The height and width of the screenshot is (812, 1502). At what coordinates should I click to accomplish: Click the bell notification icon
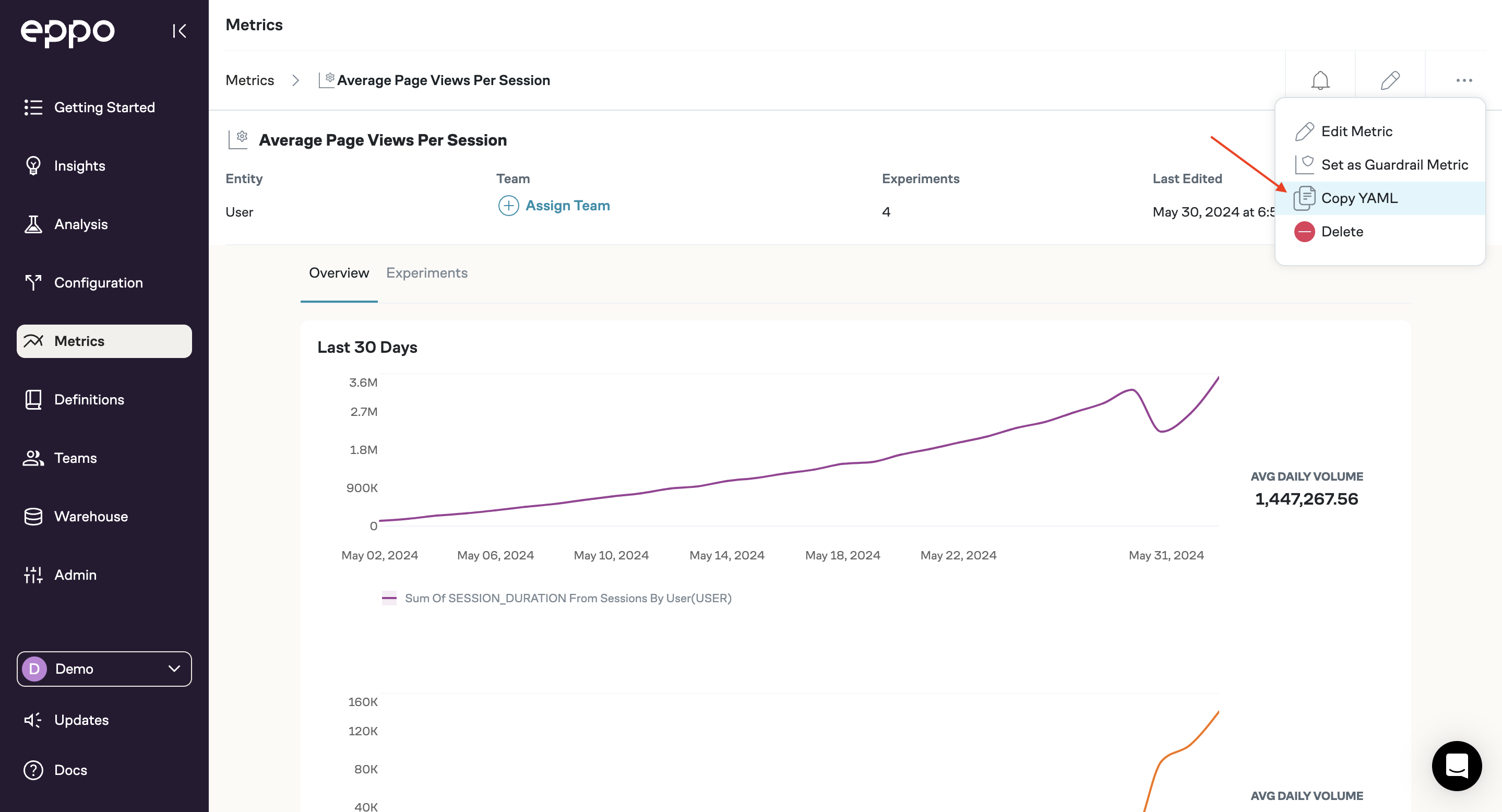1320,80
